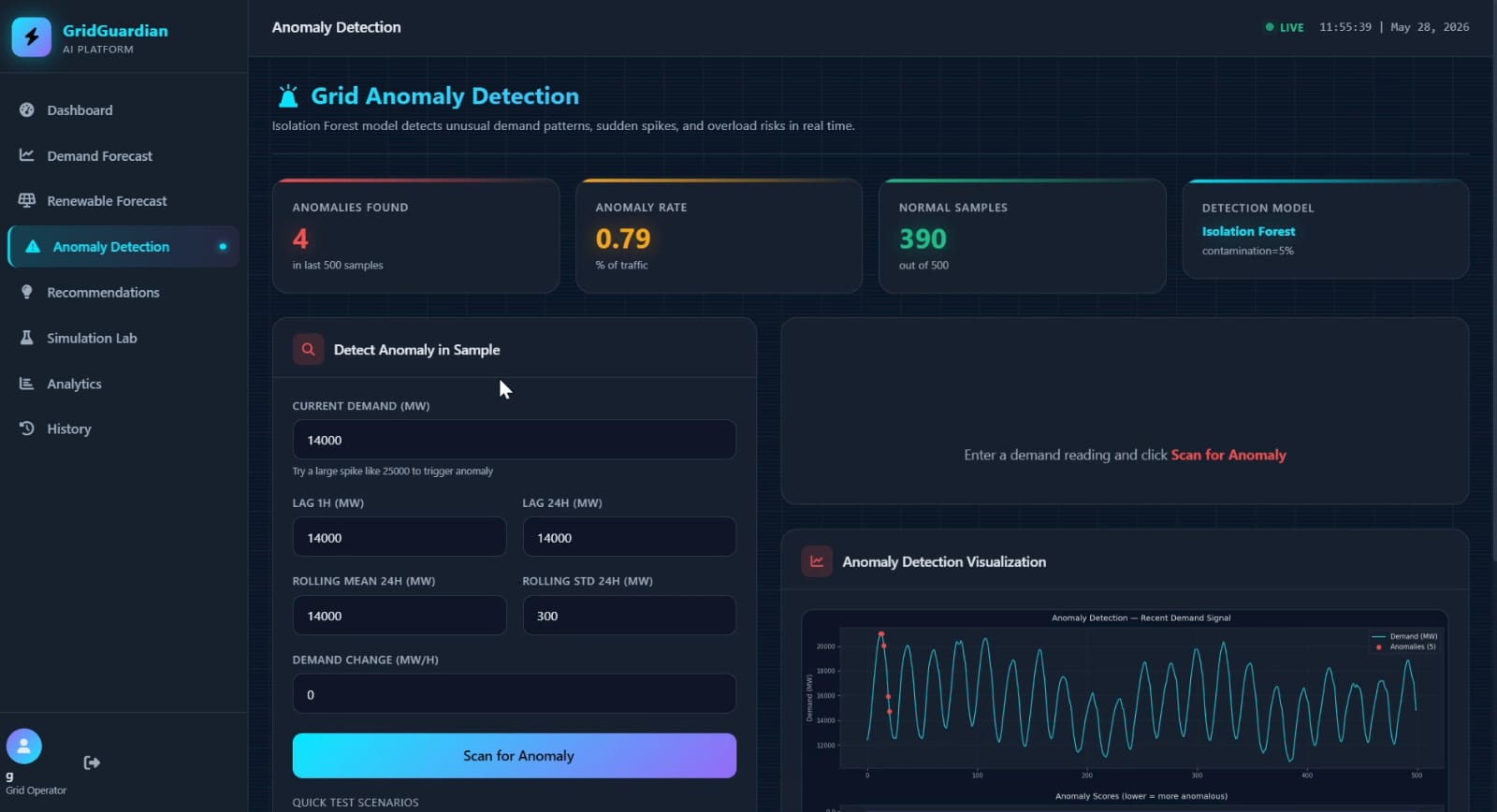Open the Demand Forecast menu item
The image size is (1497, 812).
[124, 155]
